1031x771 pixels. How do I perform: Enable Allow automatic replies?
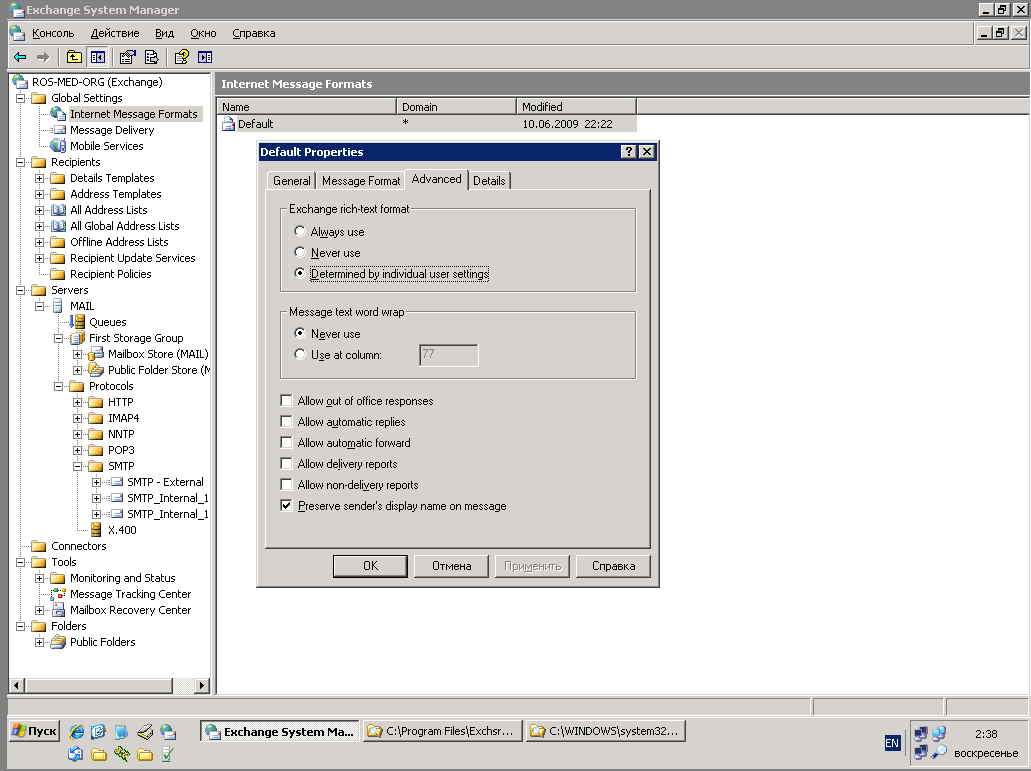click(286, 421)
